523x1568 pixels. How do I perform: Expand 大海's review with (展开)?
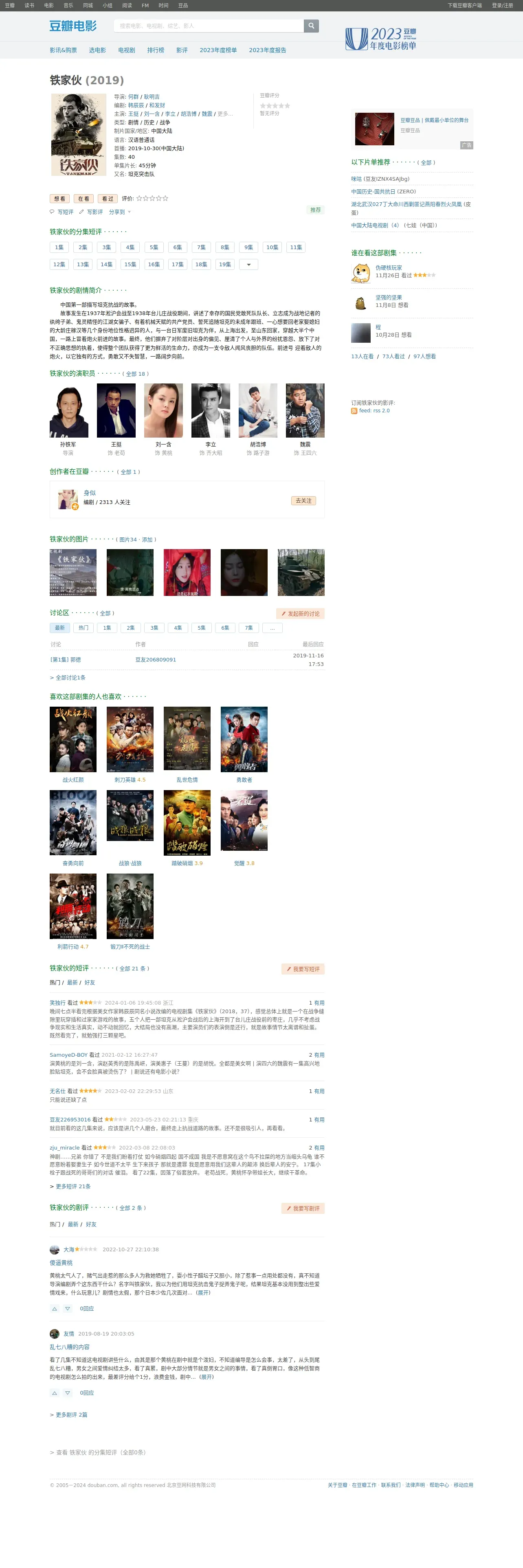[203, 1292]
